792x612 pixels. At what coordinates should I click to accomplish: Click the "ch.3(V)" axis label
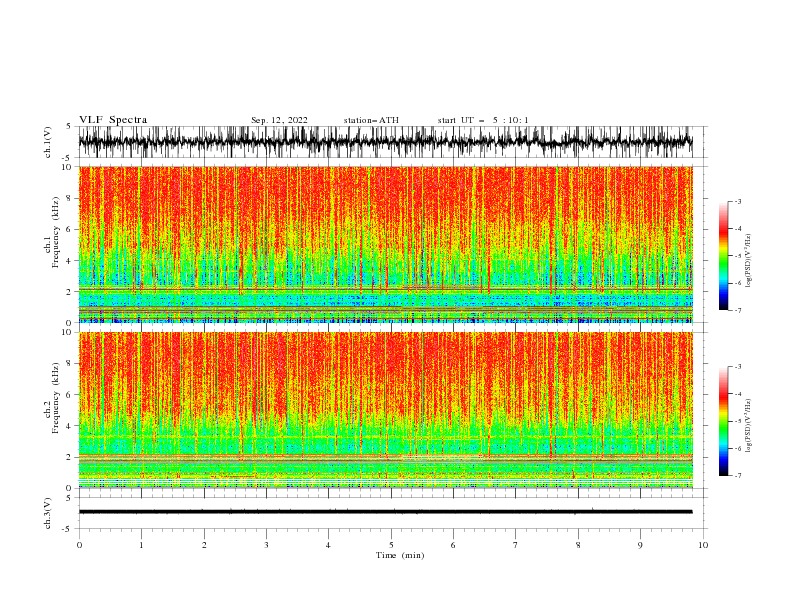pos(48,513)
